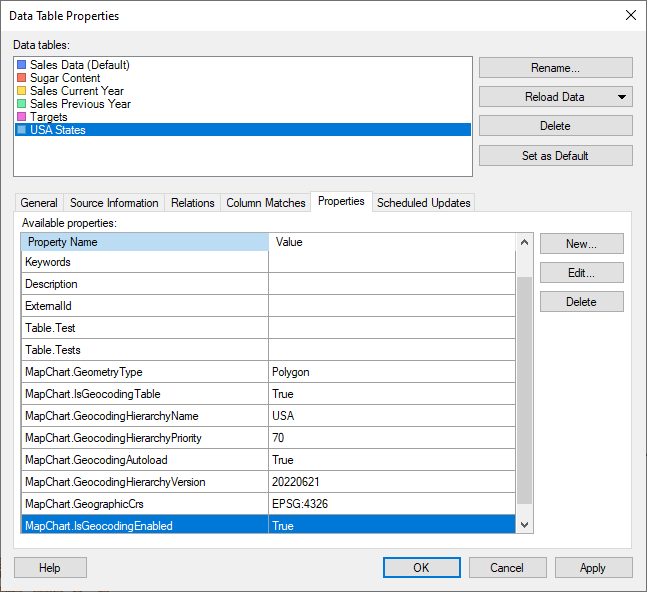Viewport: 647px width, 592px height.
Task: Switch to Column Matches tab
Action: click(265, 203)
